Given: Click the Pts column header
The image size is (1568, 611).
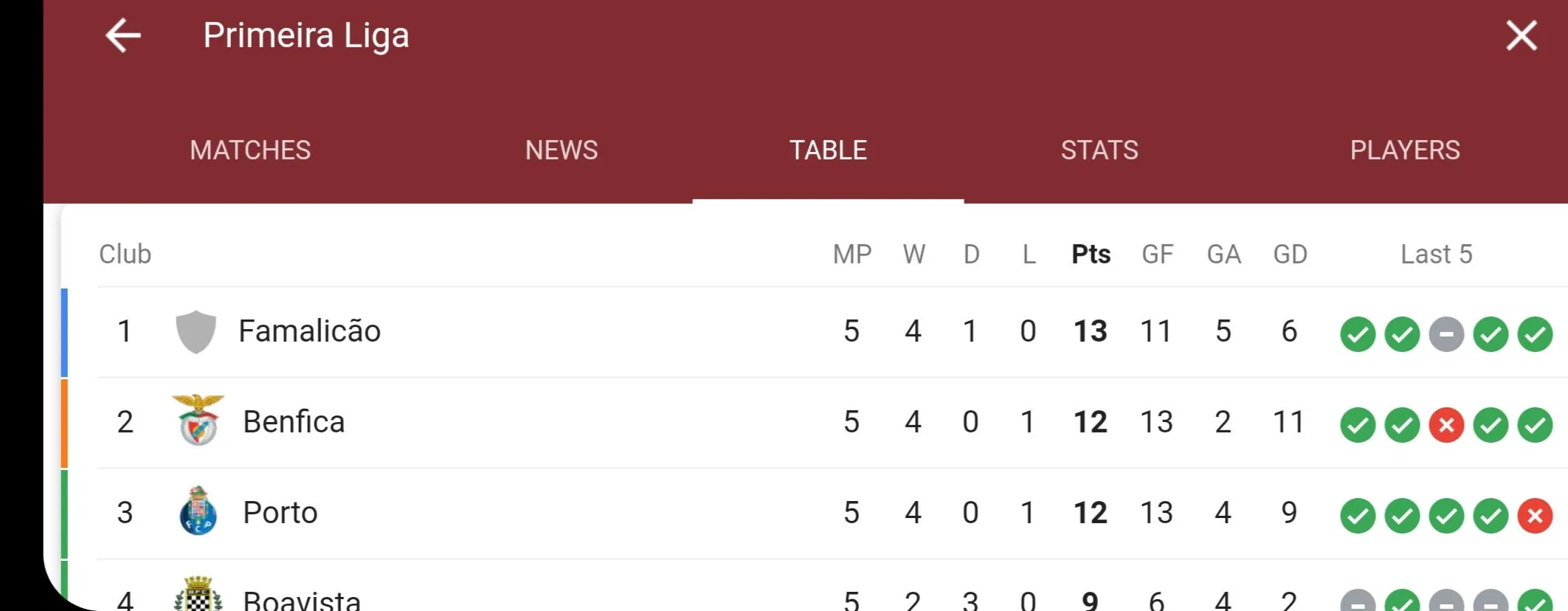Looking at the screenshot, I should [x=1091, y=255].
